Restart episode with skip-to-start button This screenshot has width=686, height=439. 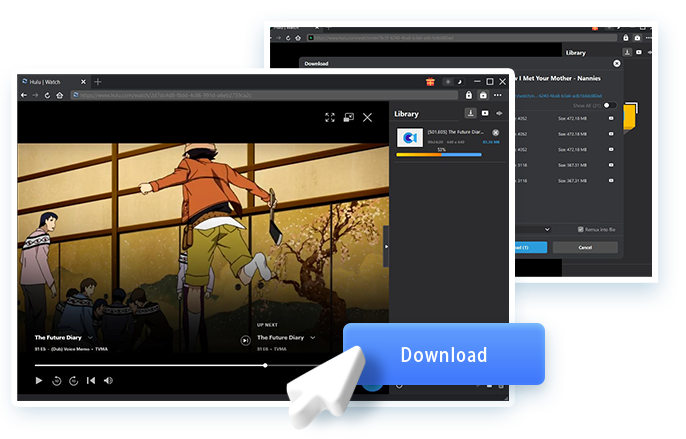tap(91, 381)
